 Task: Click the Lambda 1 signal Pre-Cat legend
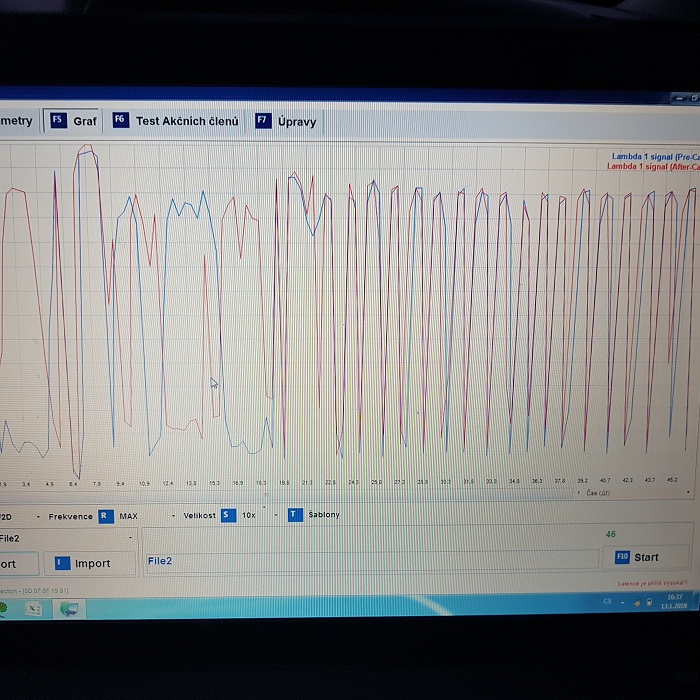[x=655, y=156]
